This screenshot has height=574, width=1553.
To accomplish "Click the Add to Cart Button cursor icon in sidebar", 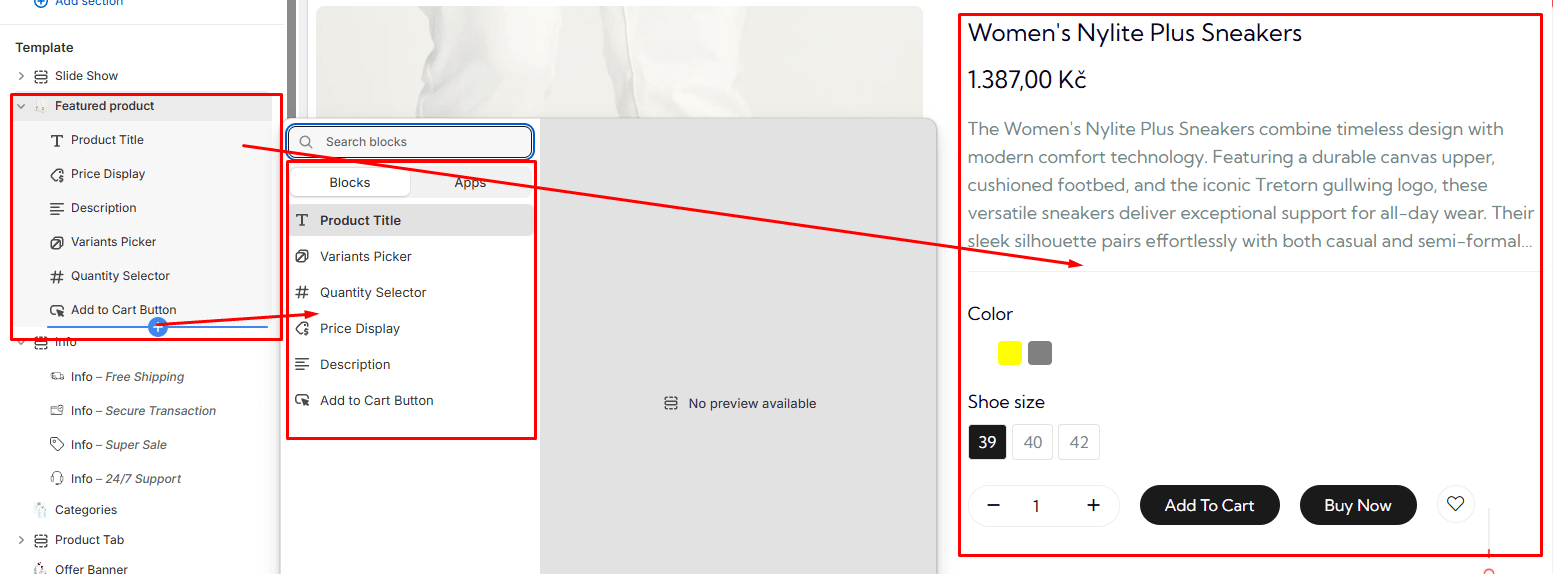I will pyautogui.click(x=57, y=310).
